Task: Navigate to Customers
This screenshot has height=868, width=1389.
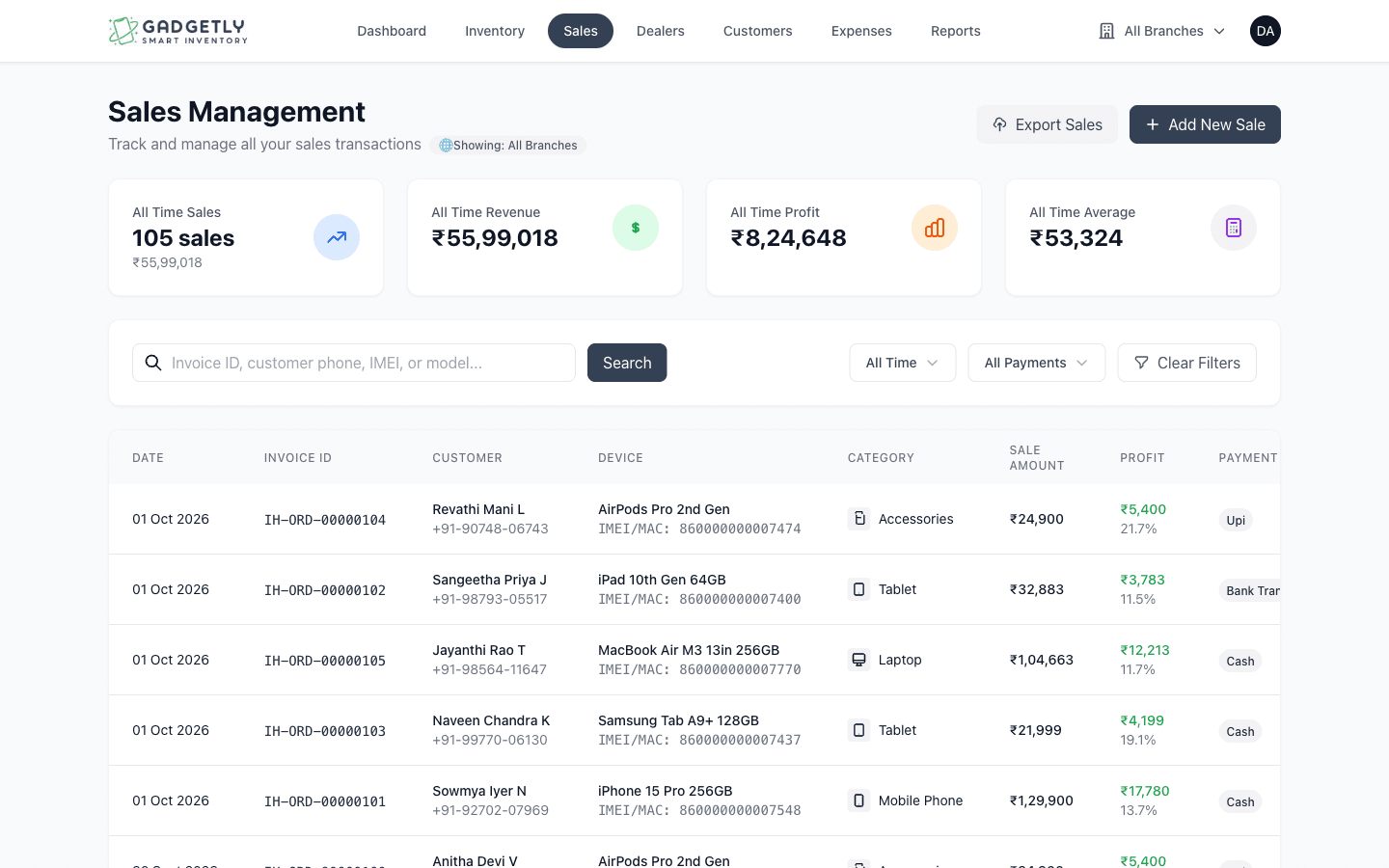Action: point(758,31)
